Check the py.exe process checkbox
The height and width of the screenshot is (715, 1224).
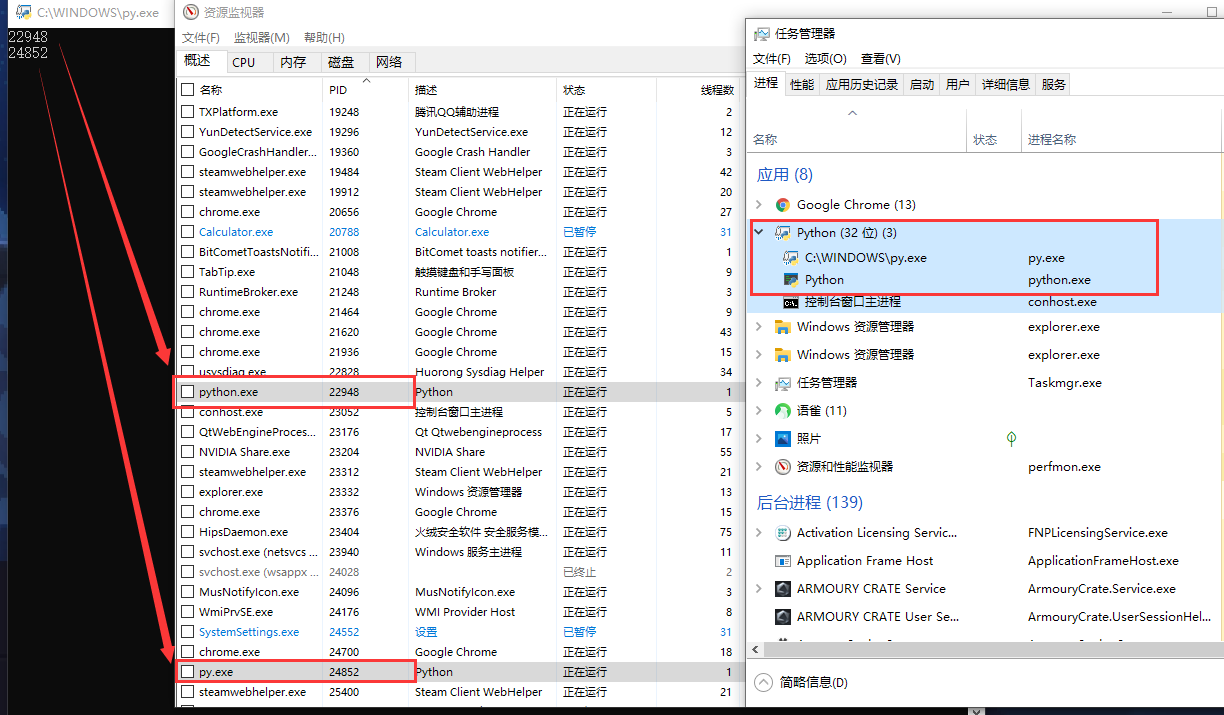(x=187, y=672)
